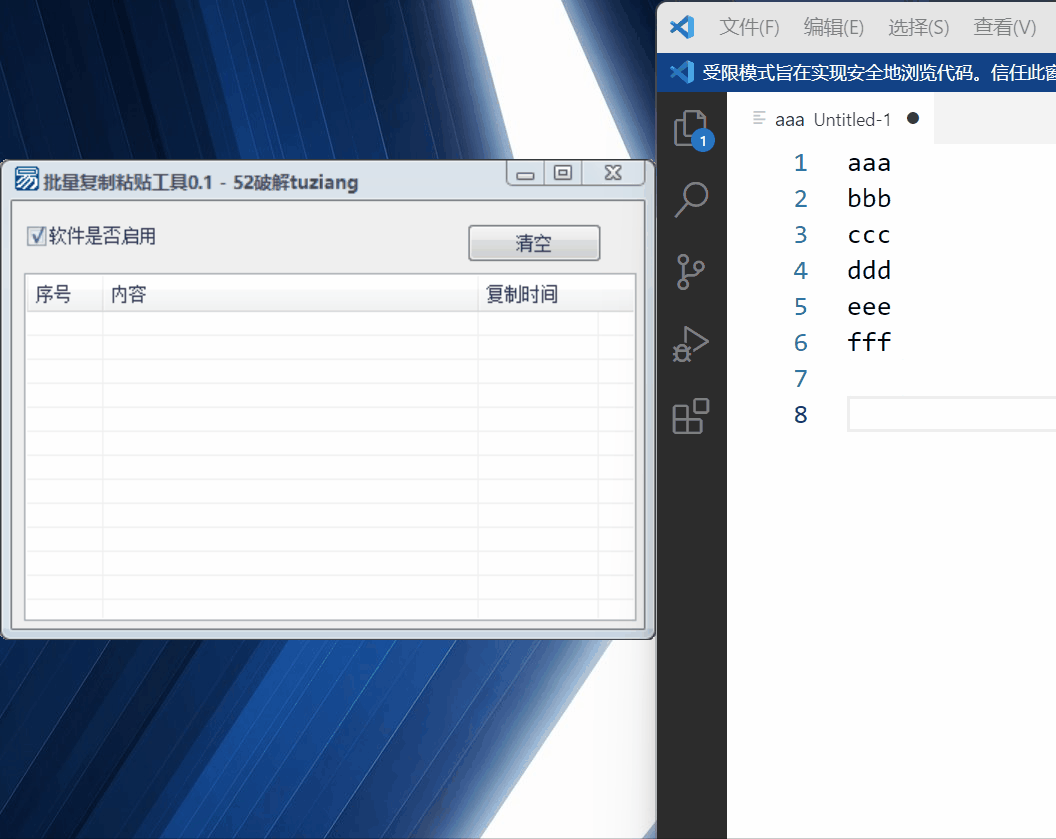1056x839 pixels.
Task: Click the batch copy tool's title icon
Action: pos(27,180)
